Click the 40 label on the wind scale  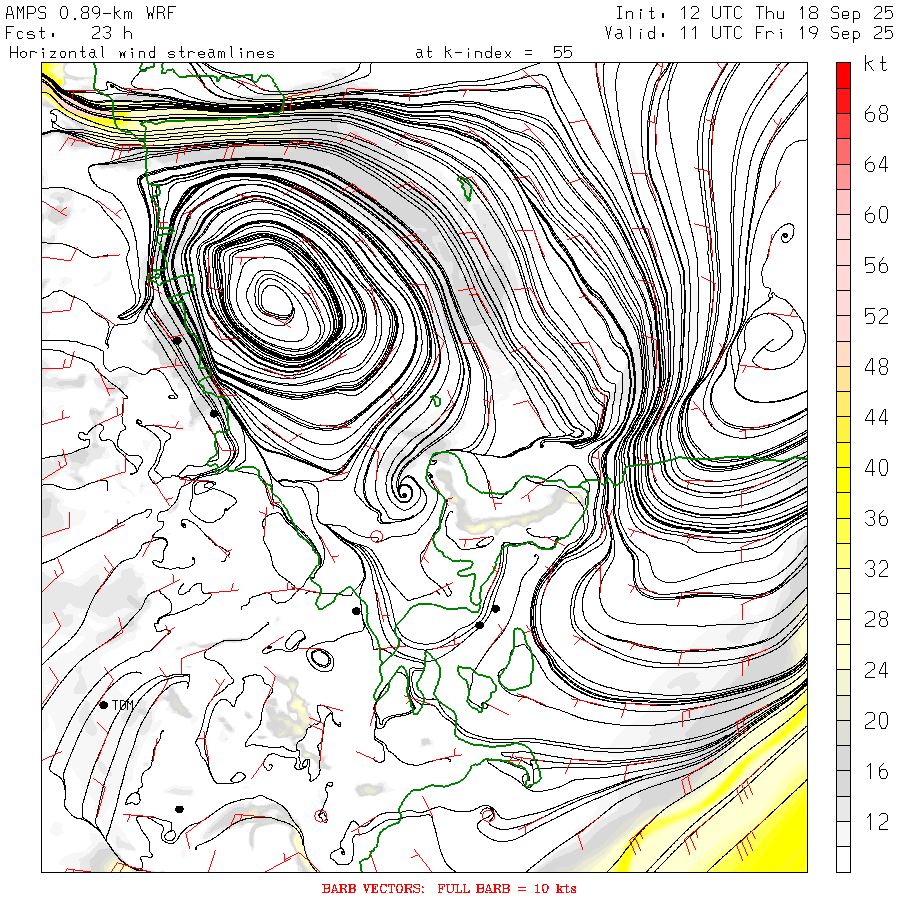pos(876,468)
